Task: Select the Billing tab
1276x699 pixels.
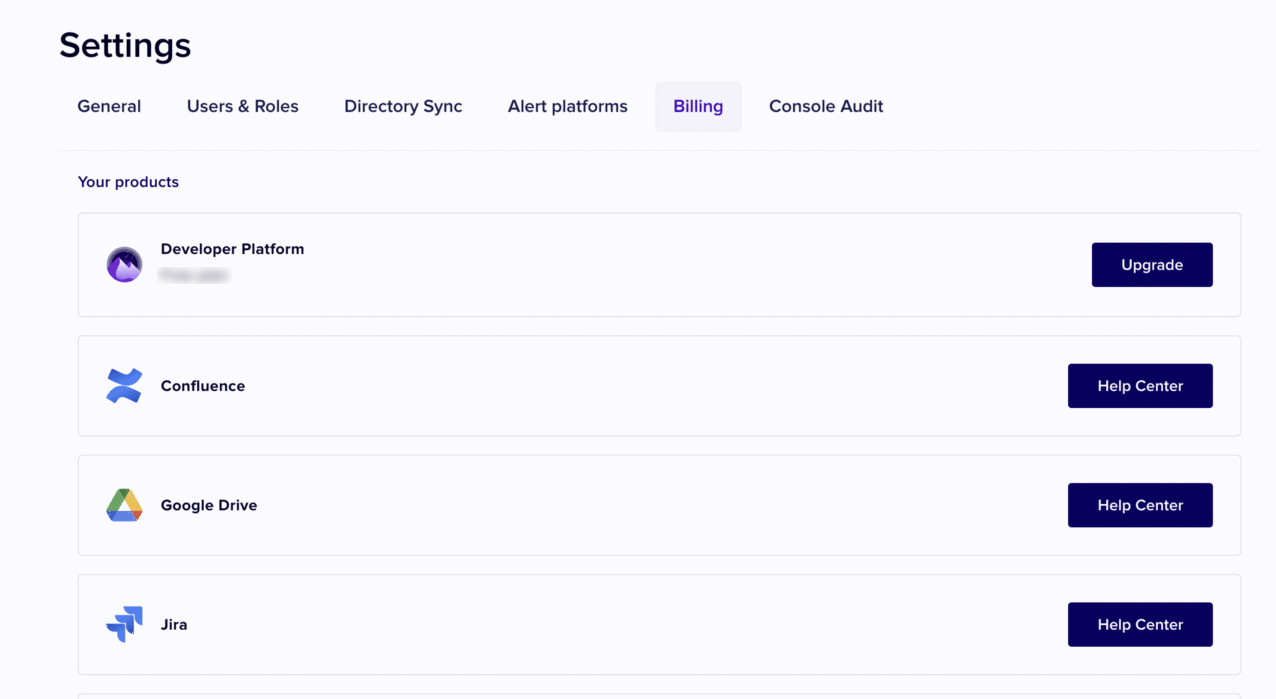Action: point(698,106)
